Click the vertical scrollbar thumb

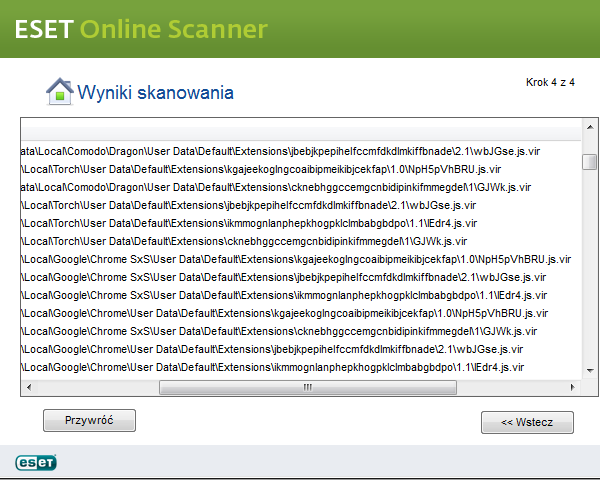click(x=590, y=161)
